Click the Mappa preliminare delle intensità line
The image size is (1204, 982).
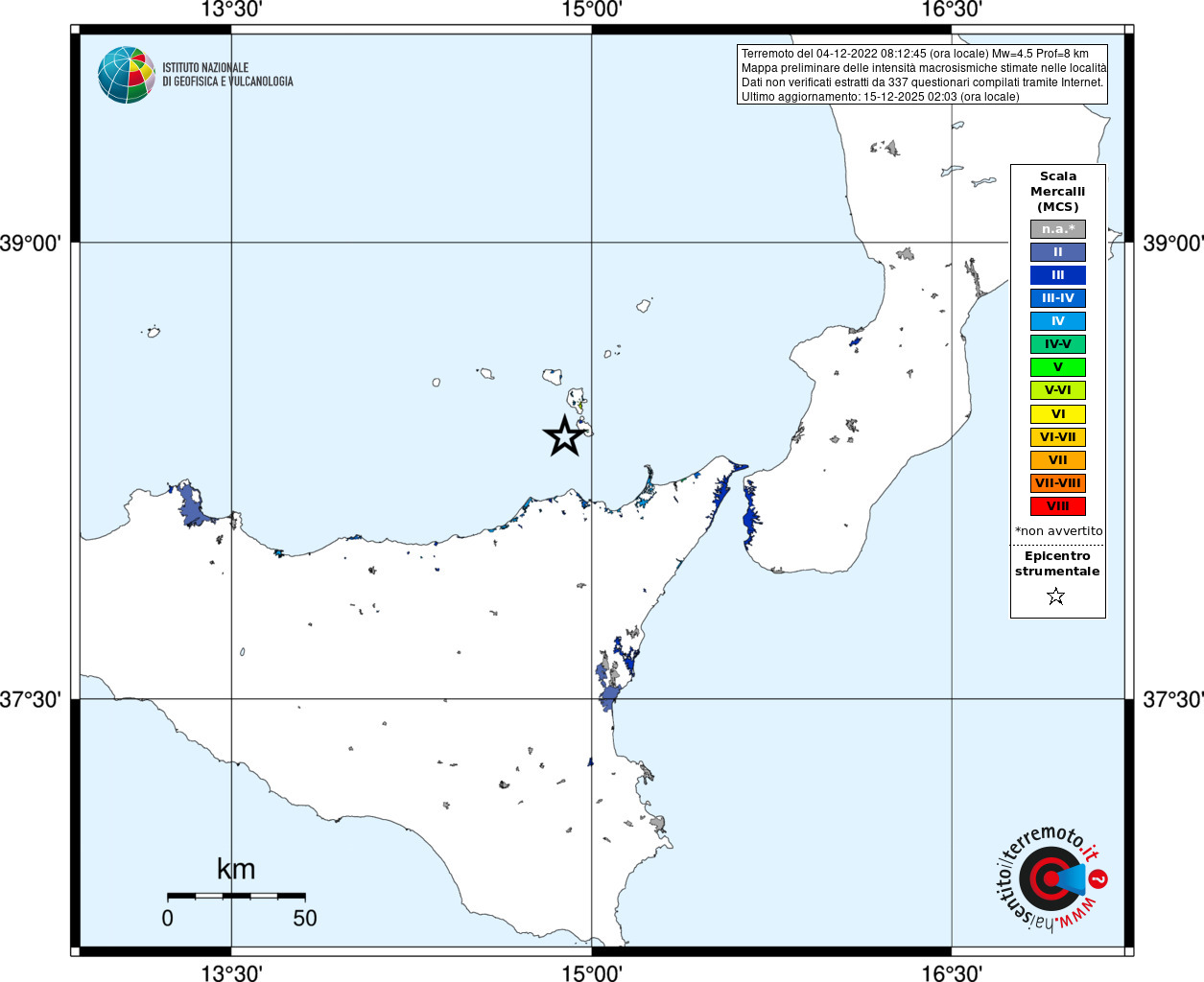[924, 68]
